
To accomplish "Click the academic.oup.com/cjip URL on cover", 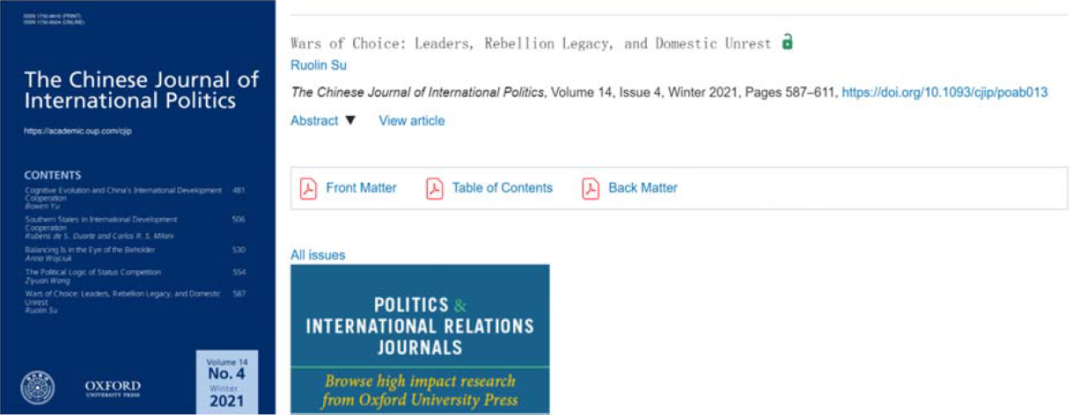I will (x=77, y=131).
